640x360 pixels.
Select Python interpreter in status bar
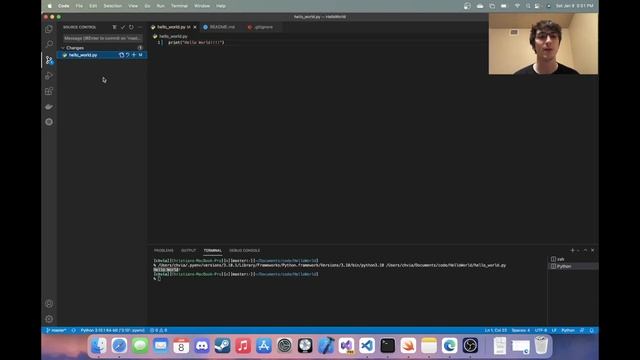coord(112,330)
